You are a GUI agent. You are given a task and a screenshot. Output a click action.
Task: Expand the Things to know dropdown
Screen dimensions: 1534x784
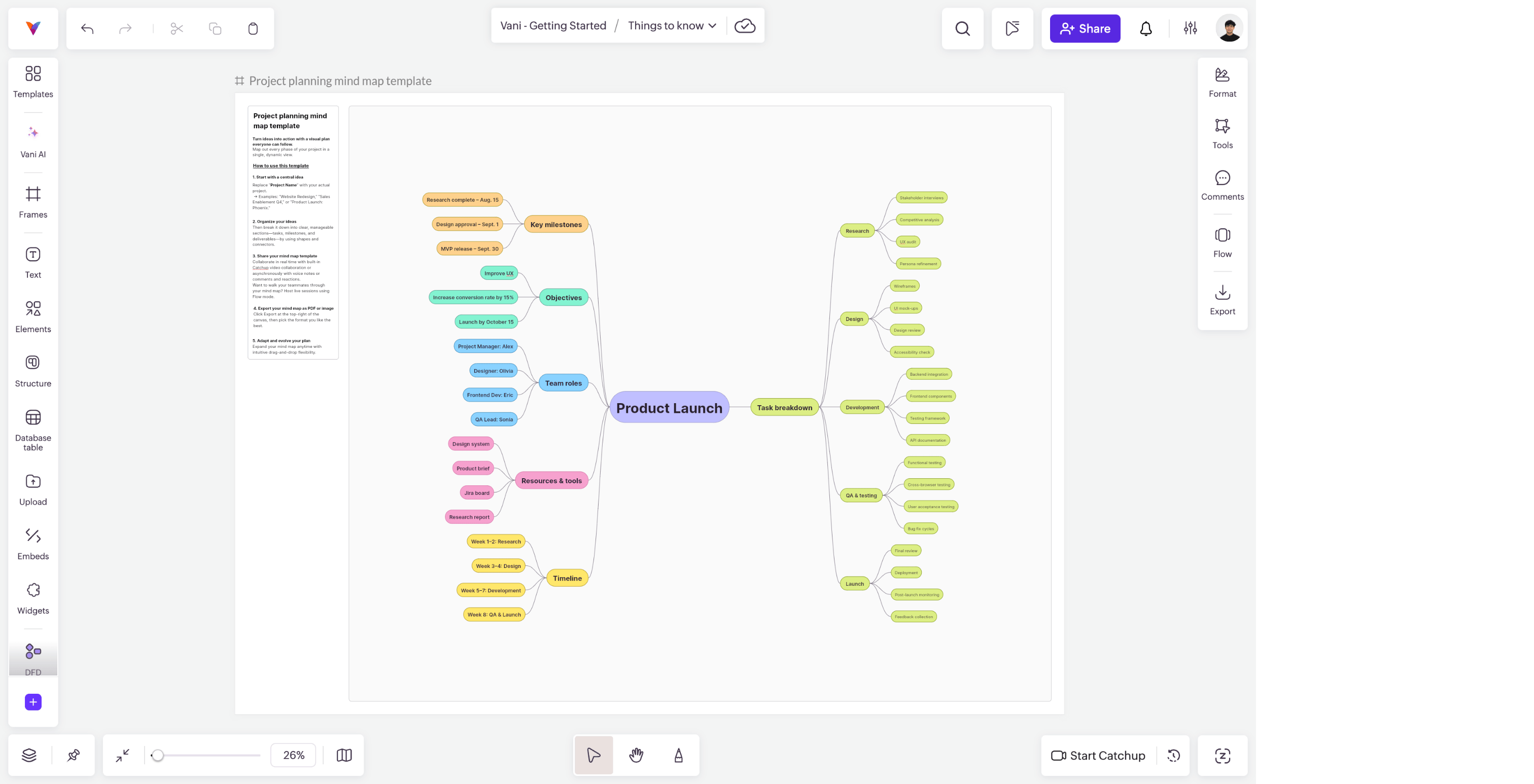click(672, 25)
